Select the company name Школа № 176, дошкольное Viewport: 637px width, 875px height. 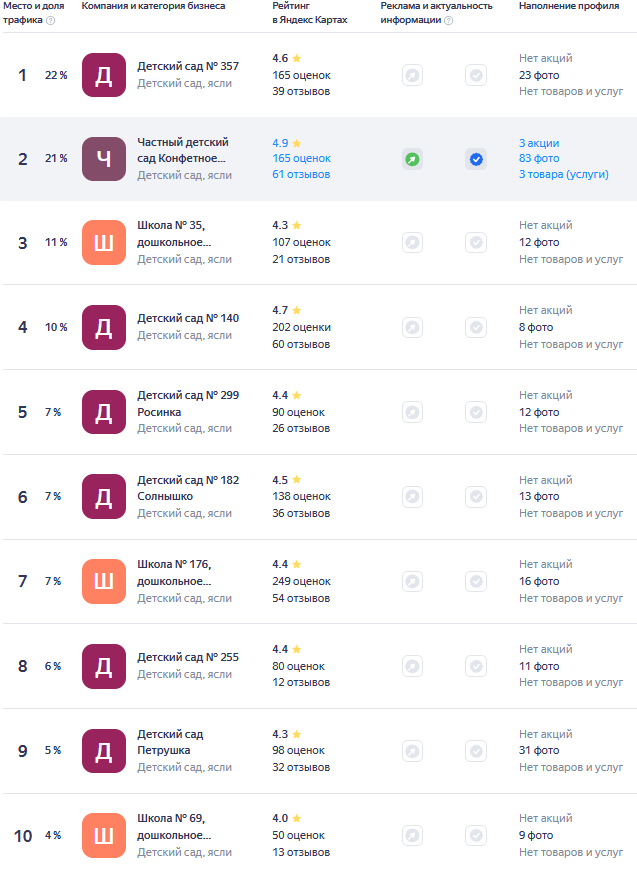pos(174,573)
